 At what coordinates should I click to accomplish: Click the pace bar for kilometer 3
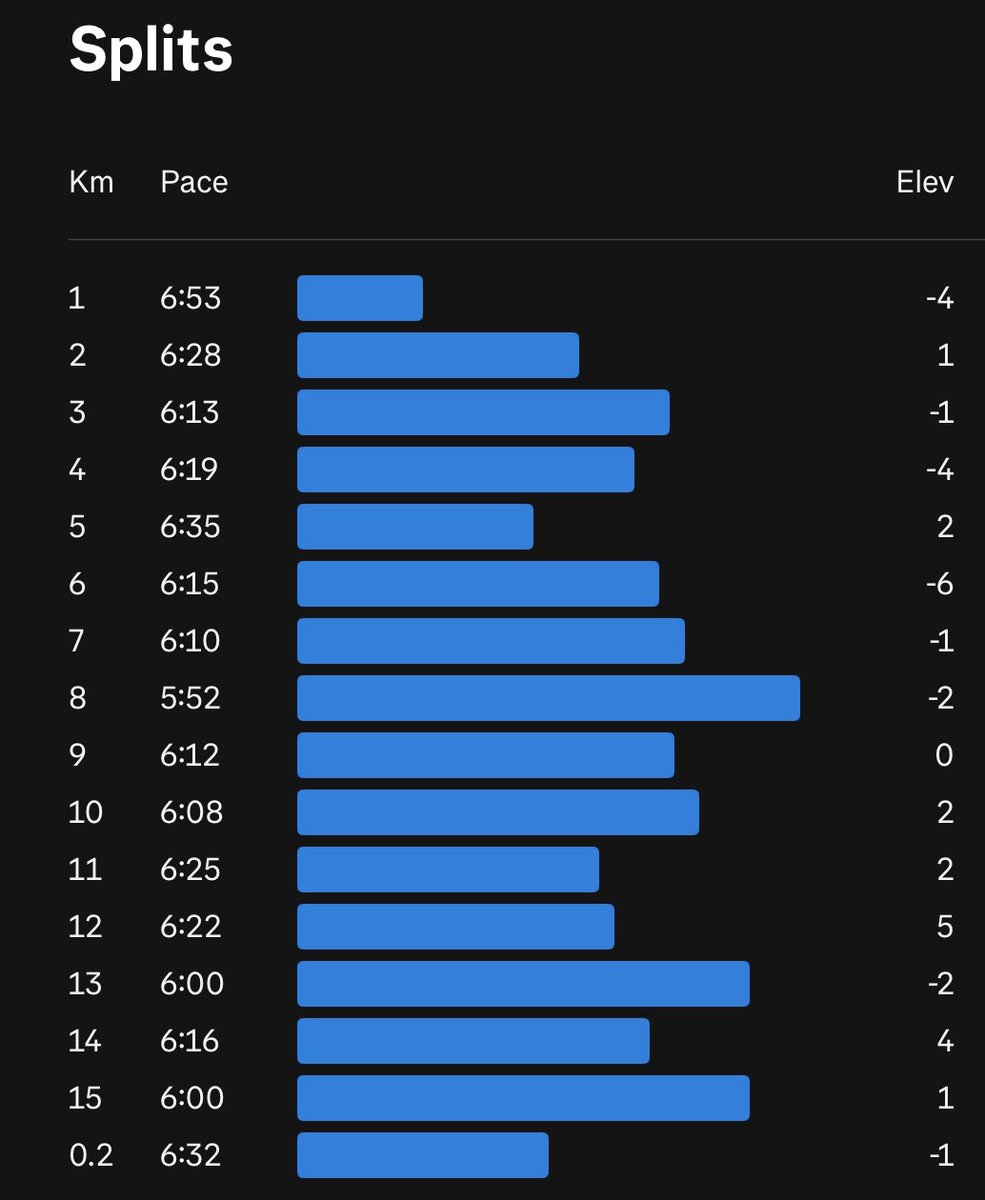pos(483,412)
